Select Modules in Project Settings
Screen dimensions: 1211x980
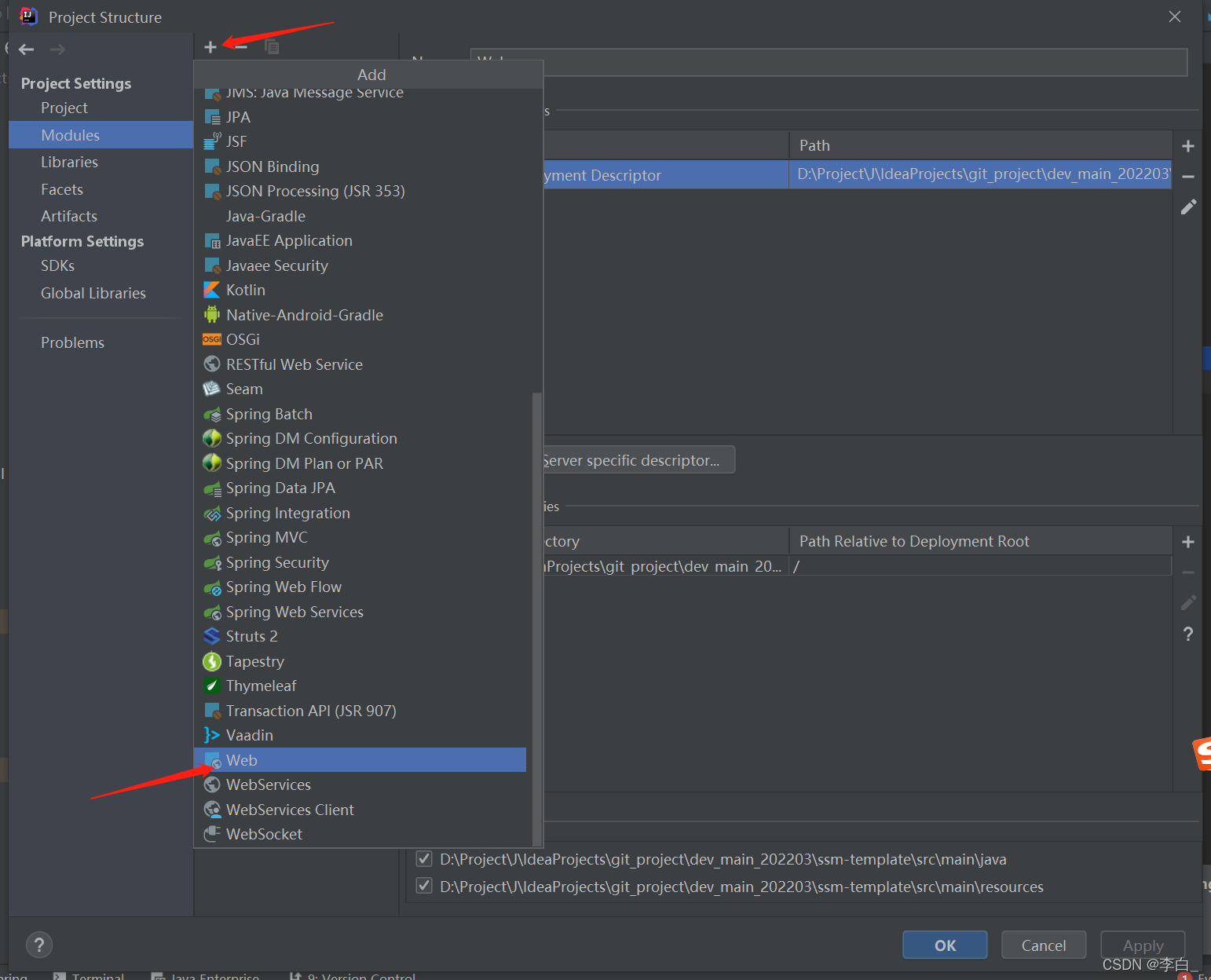click(101, 135)
